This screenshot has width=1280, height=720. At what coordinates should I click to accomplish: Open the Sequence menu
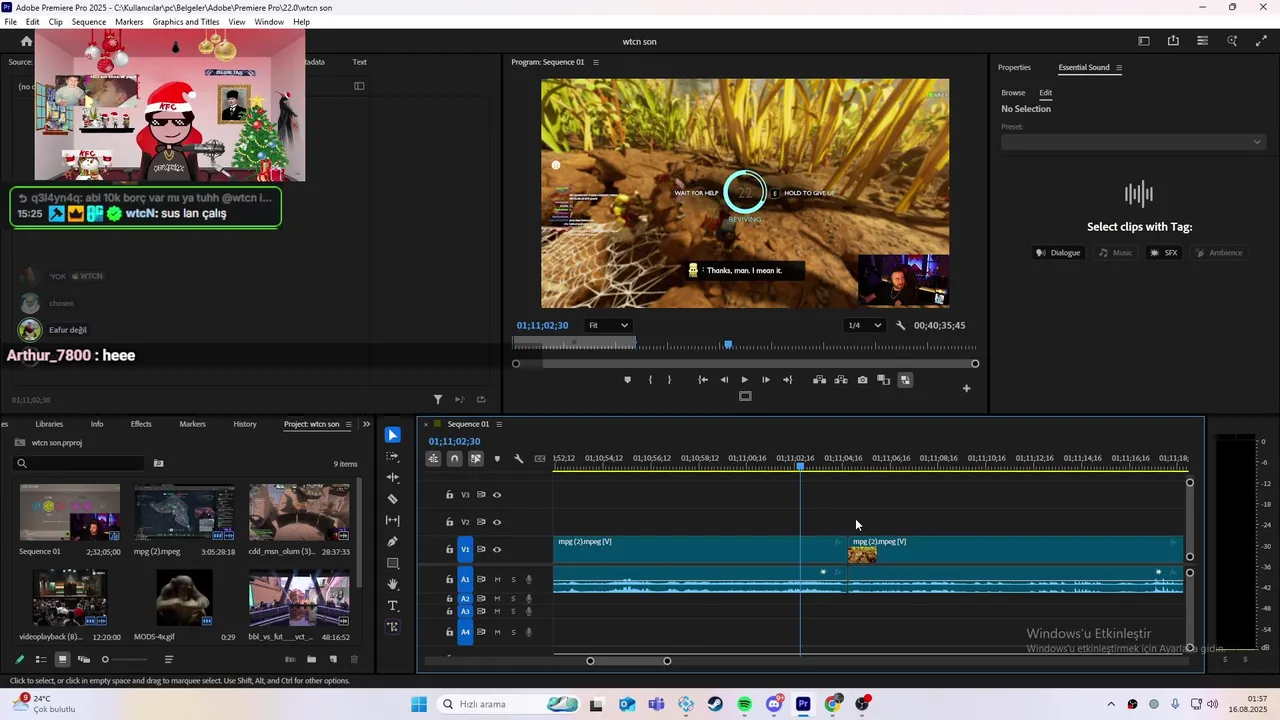click(89, 22)
